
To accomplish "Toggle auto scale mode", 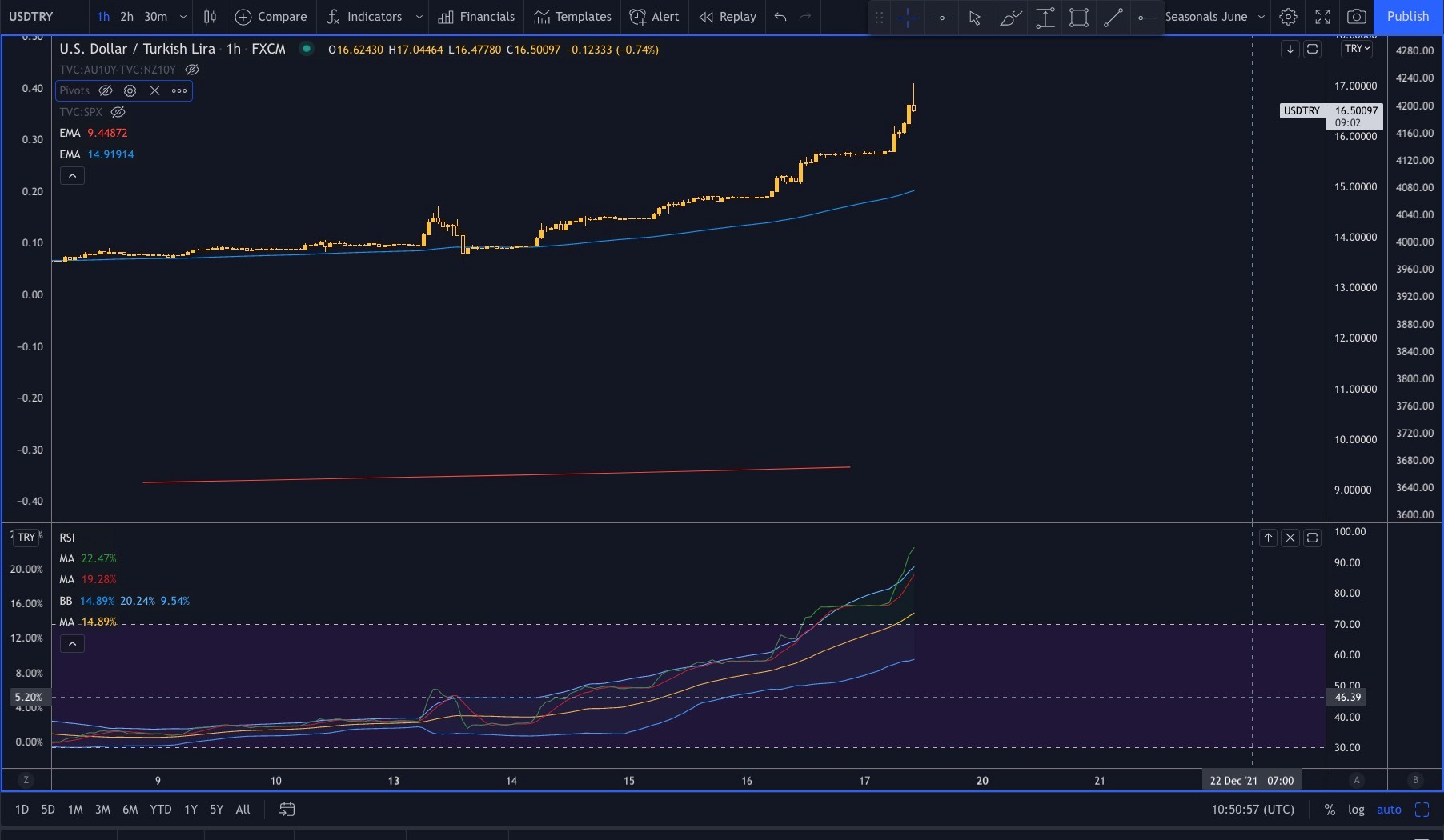I will tap(1389, 810).
